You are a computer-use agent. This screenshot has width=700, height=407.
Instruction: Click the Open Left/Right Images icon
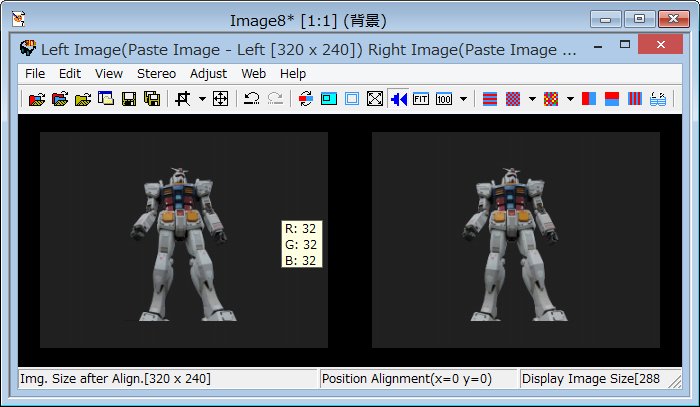[x=60, y=99]
